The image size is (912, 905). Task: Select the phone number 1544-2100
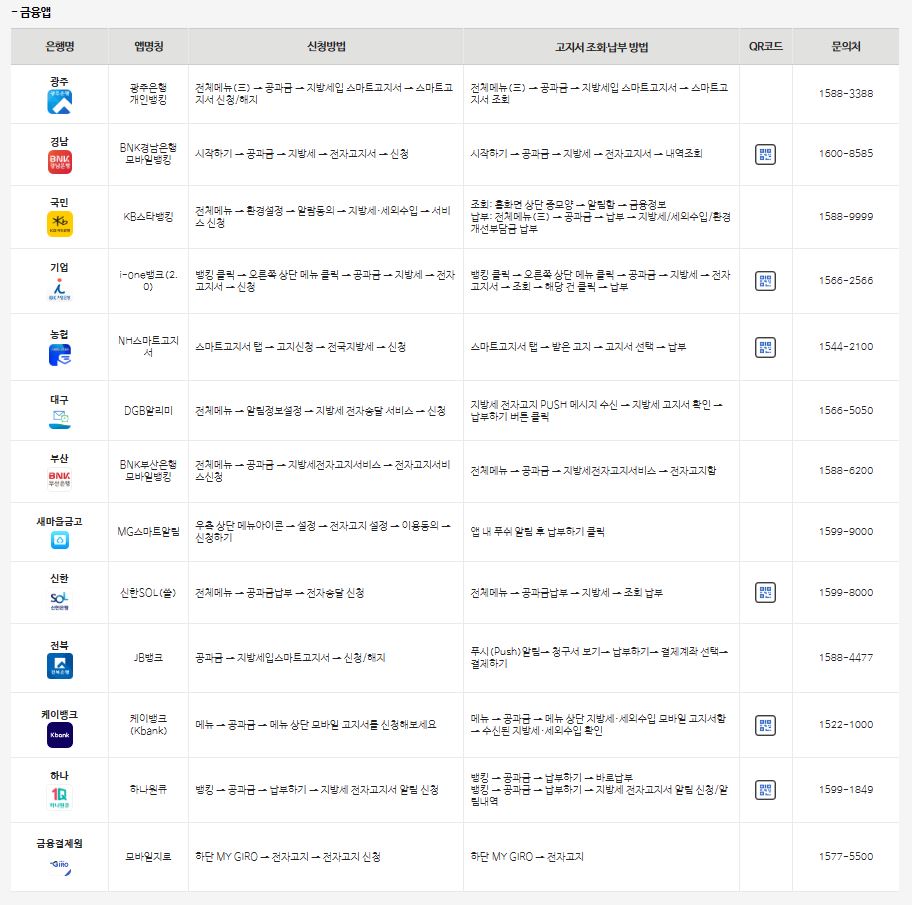846,347
